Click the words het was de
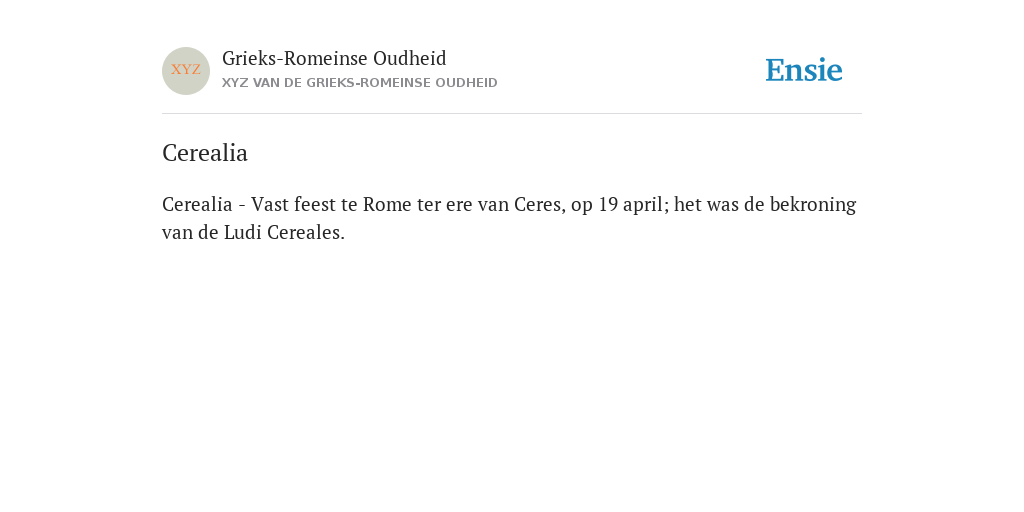 [719, 204]
